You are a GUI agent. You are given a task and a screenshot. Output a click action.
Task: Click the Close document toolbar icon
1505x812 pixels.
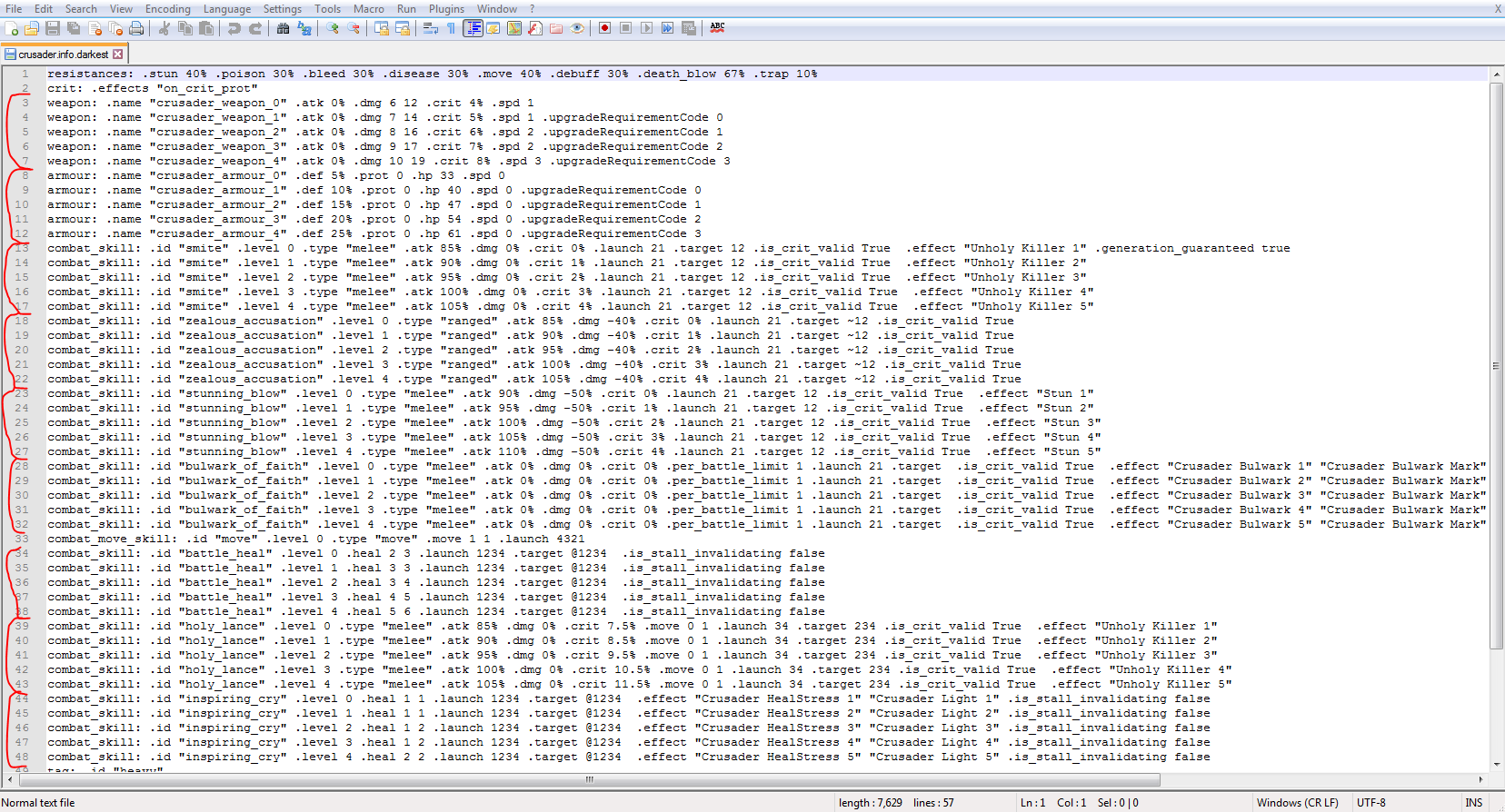95,28
